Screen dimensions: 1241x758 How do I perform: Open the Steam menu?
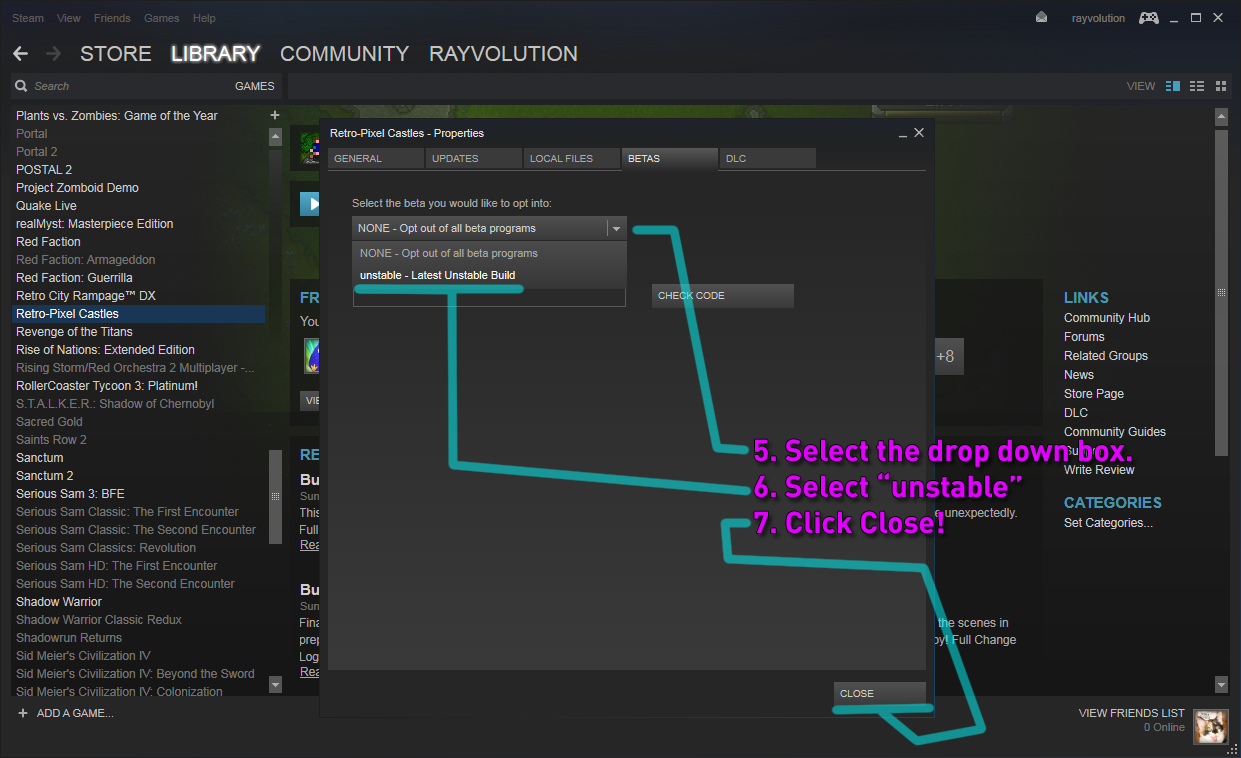click(x=28, y=18)
